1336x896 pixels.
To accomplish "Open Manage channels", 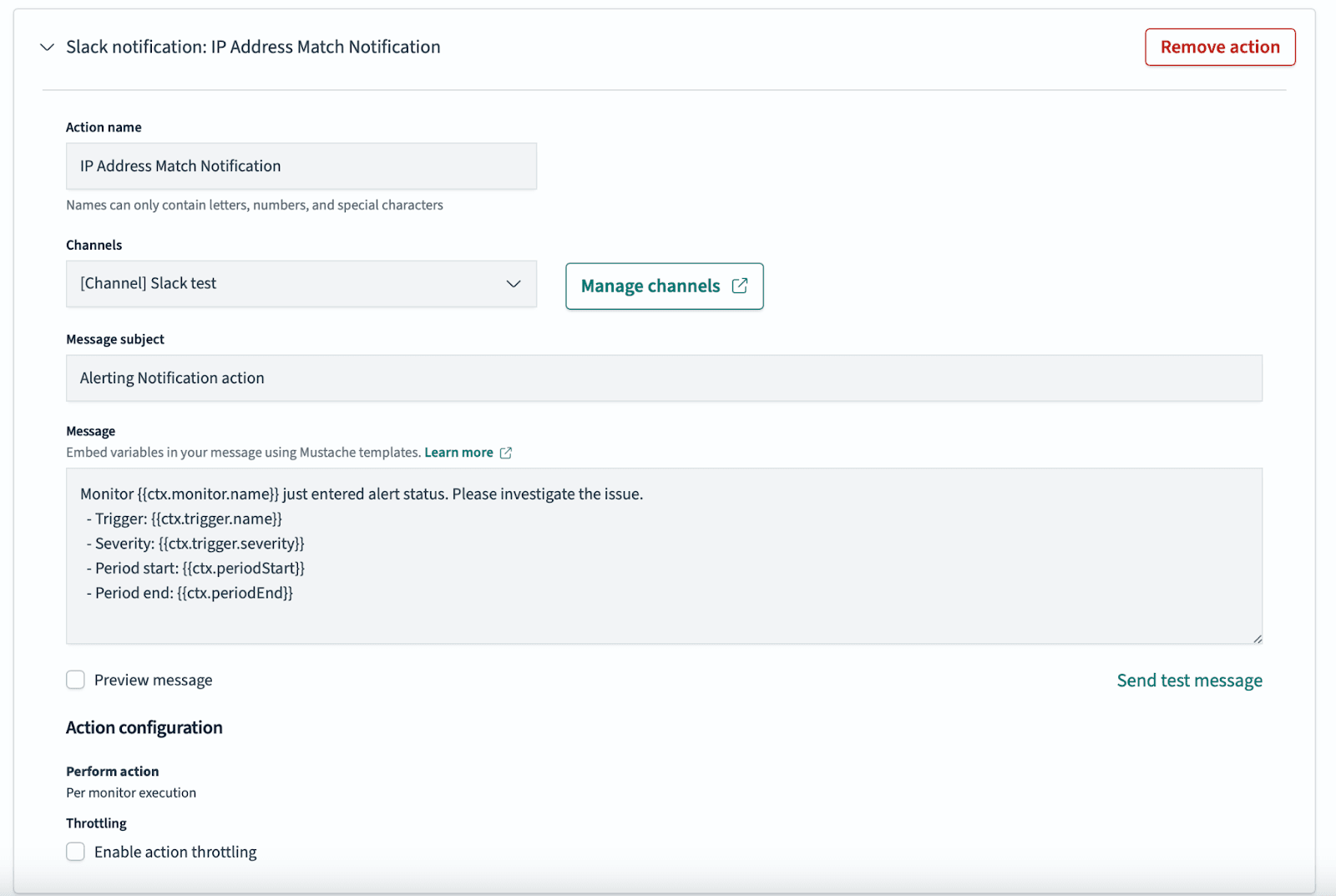I will (x=651, y=286).
